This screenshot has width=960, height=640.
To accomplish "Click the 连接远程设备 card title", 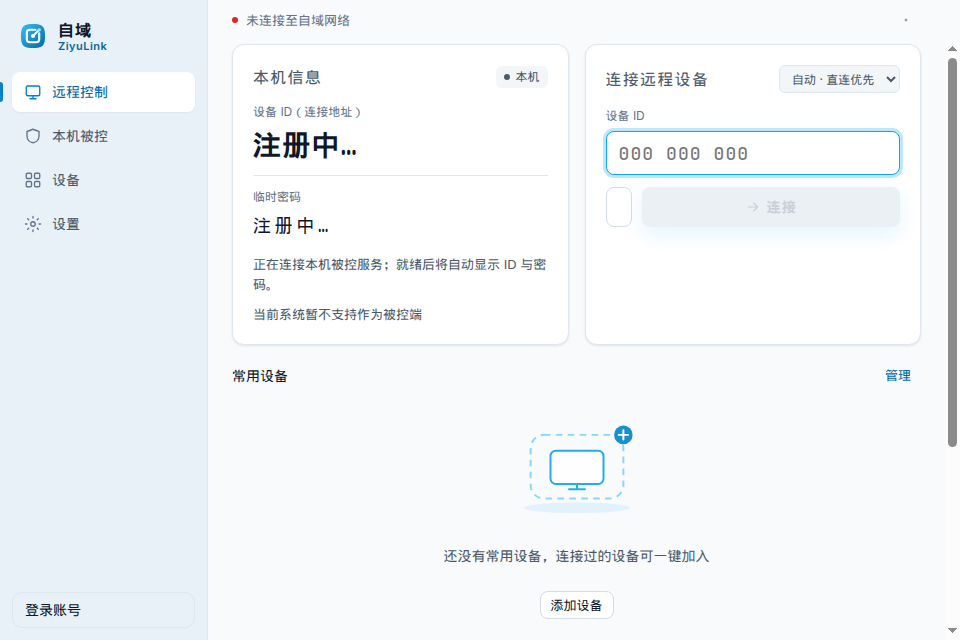I will (x=656, y=80).
